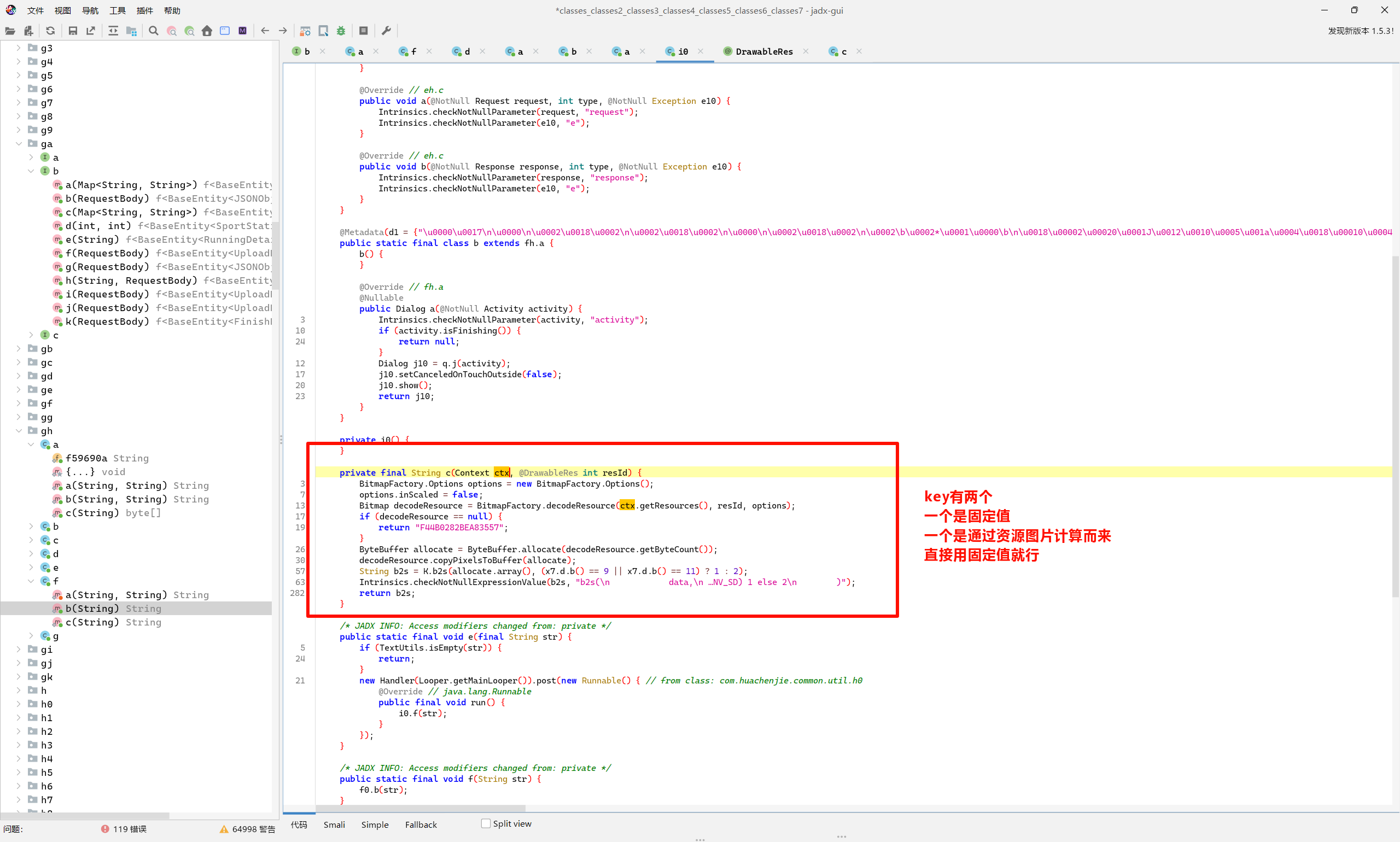Collapse the gh package node
This screenshot has width=1400, height=842.
pyautogui.click(x=19, y=431)
